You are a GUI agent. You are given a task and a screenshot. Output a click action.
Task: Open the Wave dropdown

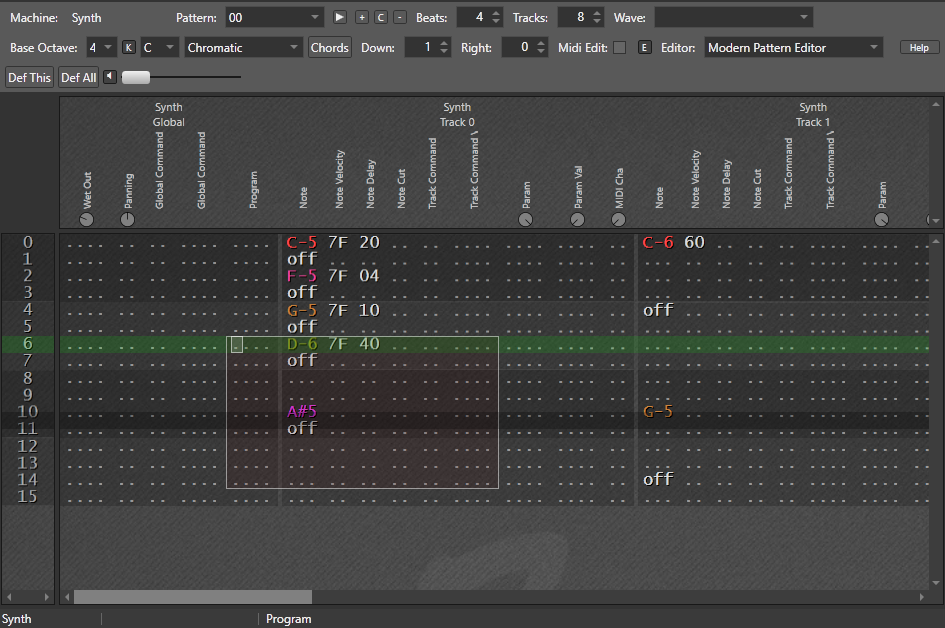coord(734,17)
